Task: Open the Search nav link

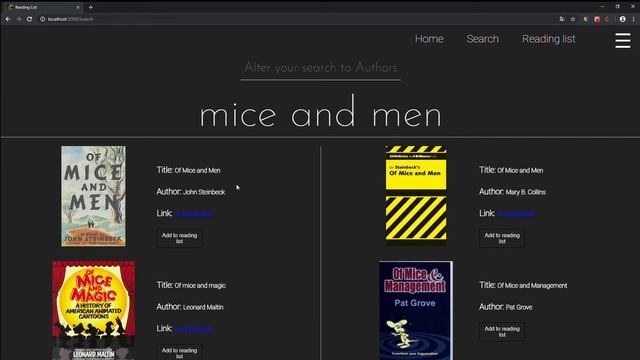Action: click(x=482, y=39)
